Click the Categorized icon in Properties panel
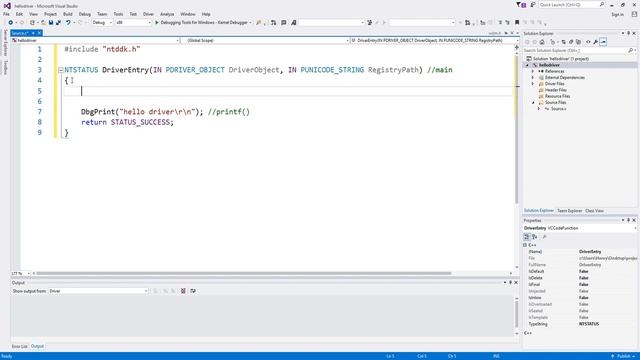Screen dimensions: 640x360 pos(527,237)
